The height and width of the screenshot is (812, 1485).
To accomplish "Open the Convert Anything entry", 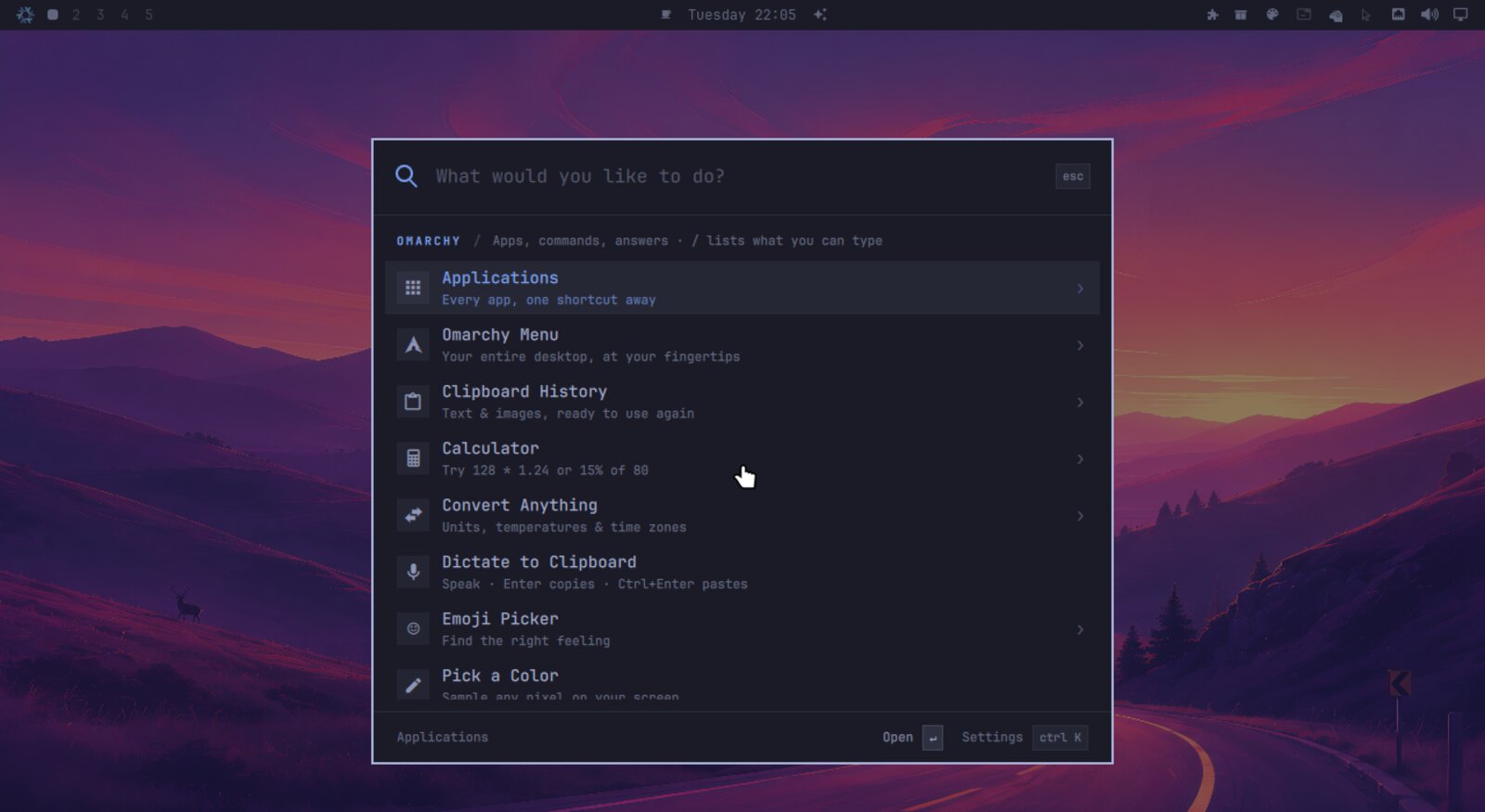I will tap(742, 515).
